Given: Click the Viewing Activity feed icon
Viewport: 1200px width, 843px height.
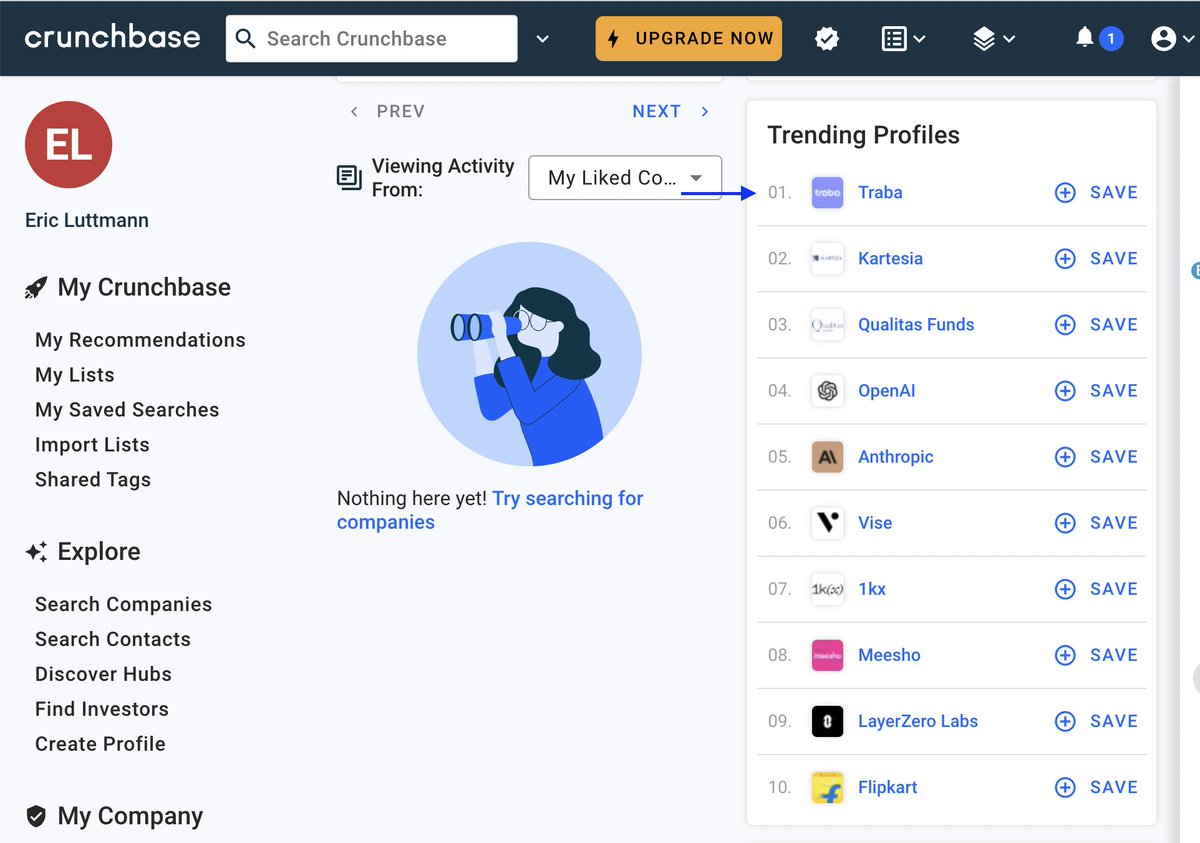Looking at the screenshot, I should 349,178.
